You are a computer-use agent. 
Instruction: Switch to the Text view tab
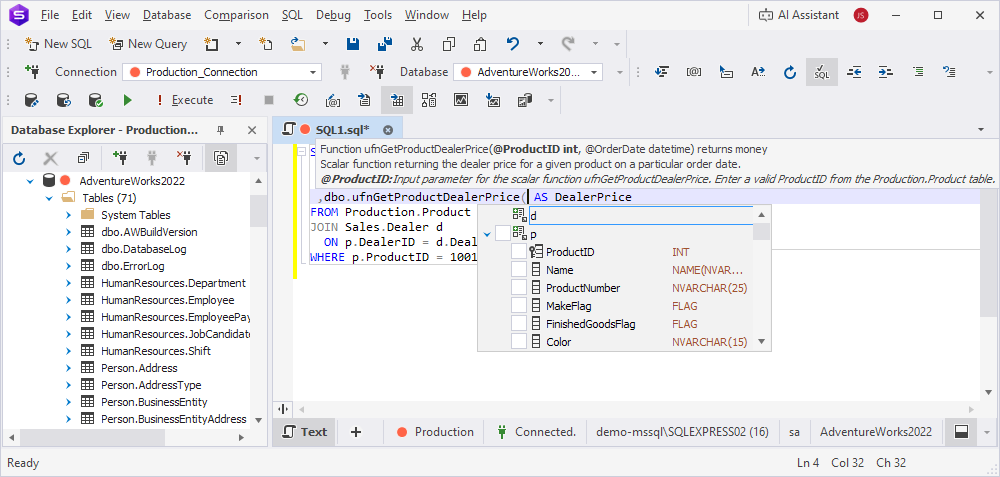click(x=303, y=432)
